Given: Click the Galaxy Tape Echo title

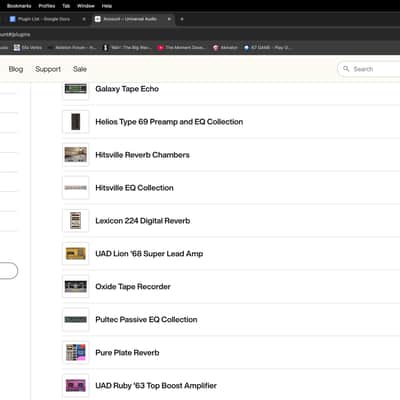Looking at the screenshot, I should tap(127, 89).
